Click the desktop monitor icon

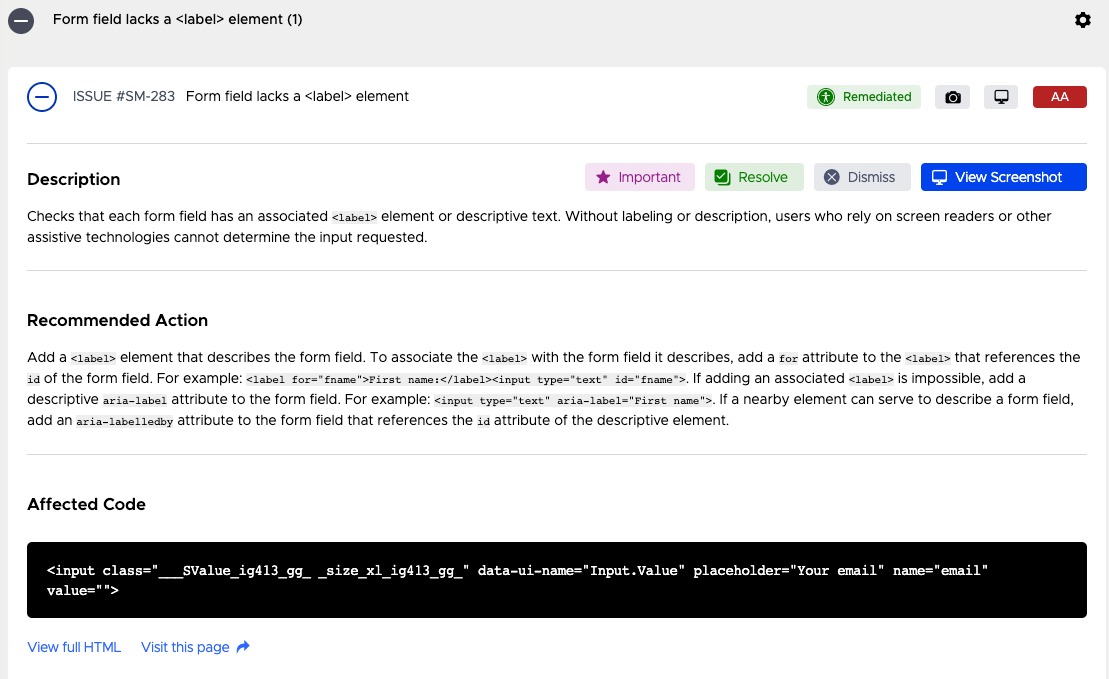(x=1001, y=97)
